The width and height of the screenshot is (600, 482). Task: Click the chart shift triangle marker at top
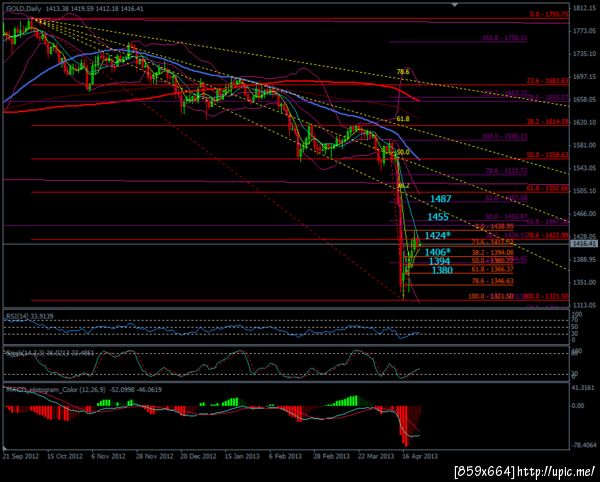pos(454,5)
